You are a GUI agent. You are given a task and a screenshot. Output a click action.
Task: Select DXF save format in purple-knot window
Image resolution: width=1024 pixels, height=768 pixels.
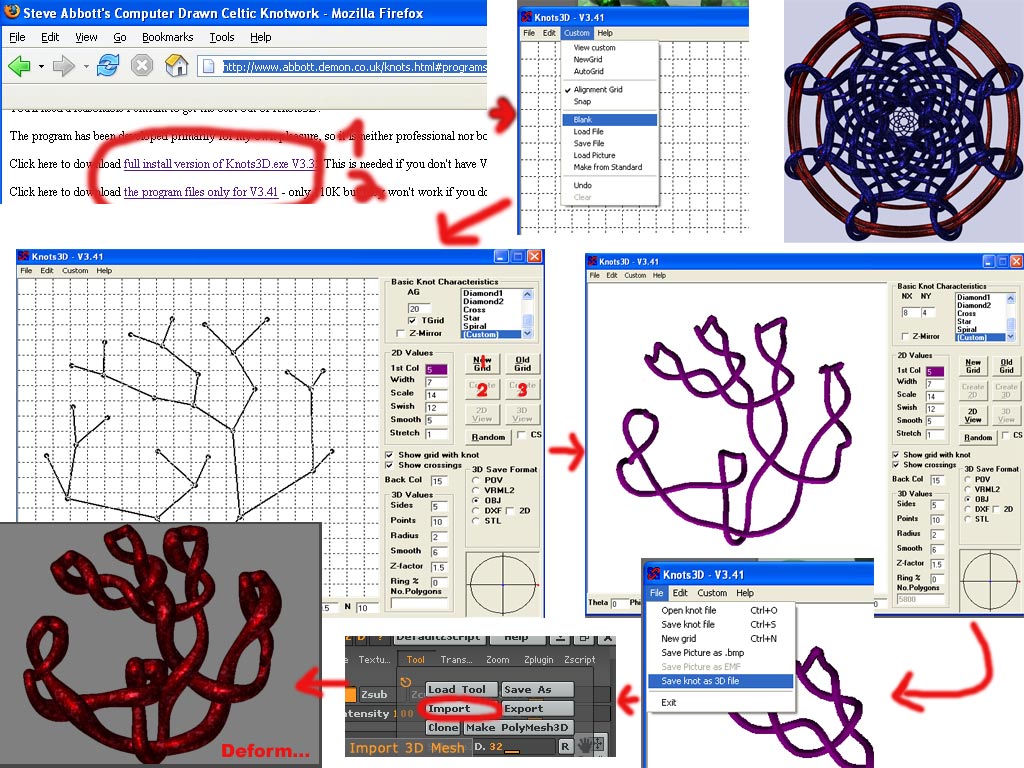point(968,509)
